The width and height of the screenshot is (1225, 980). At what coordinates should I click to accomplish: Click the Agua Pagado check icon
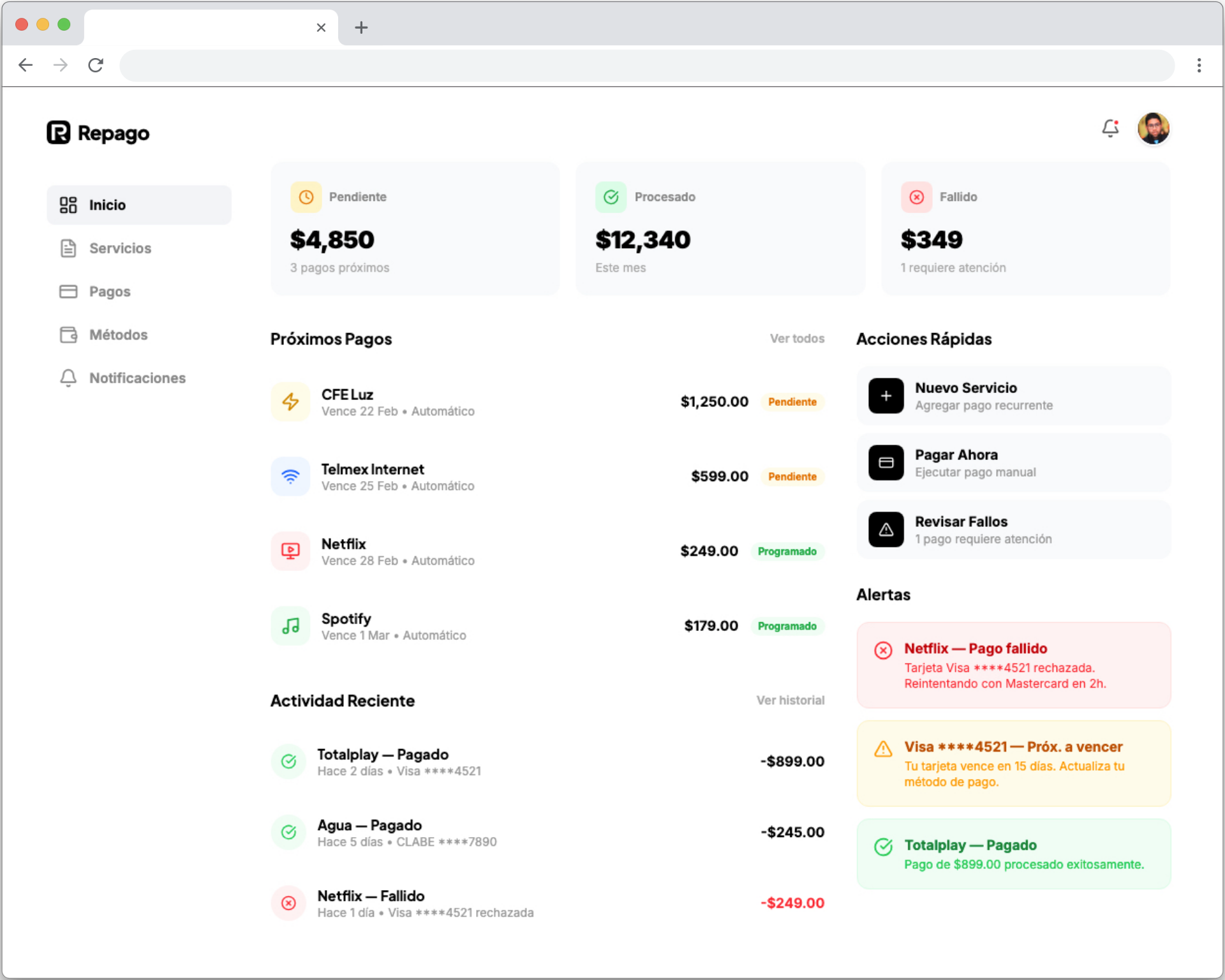click(x=288, y=833)
